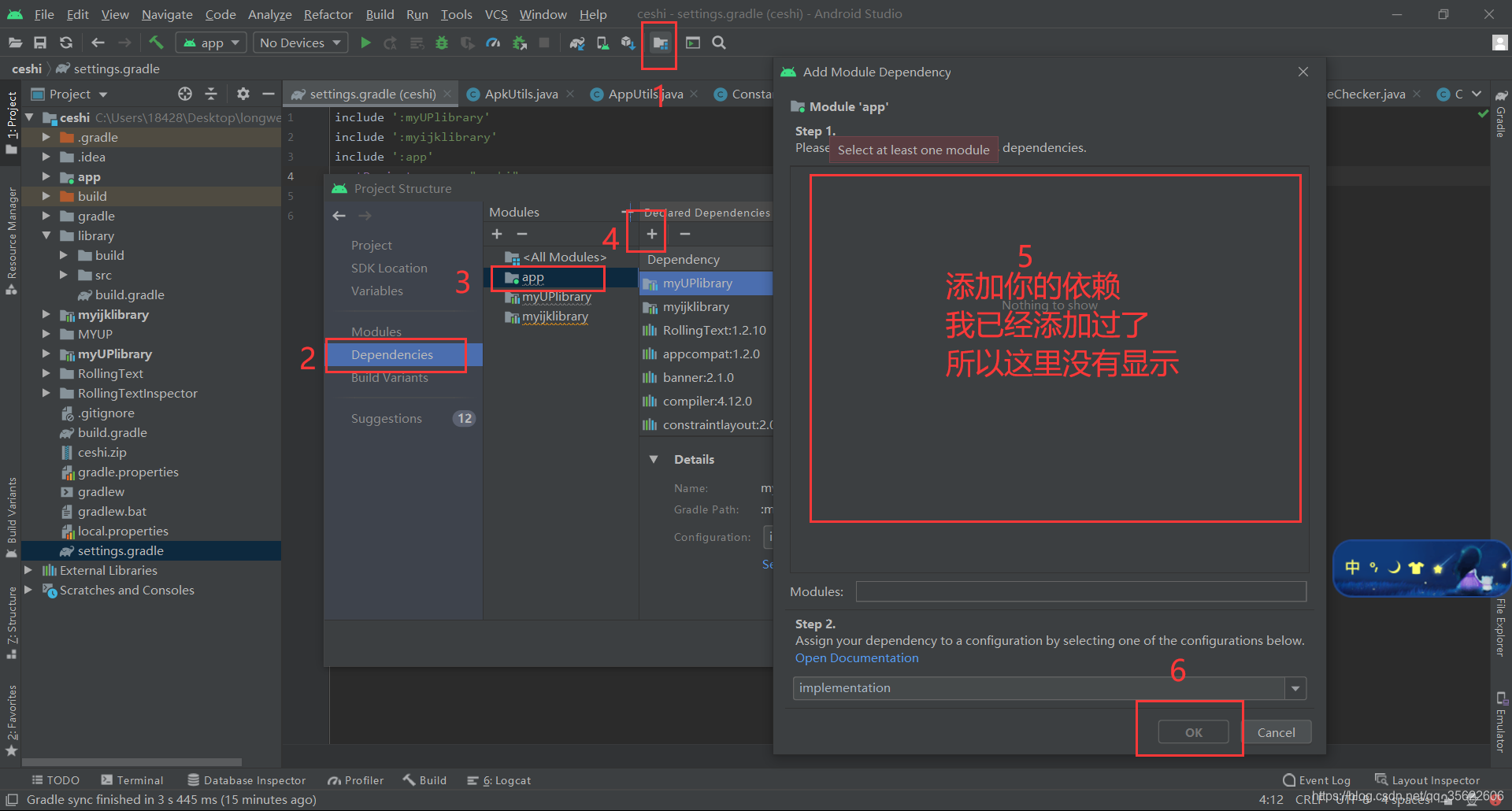Click remove dependency minus icon
1512x811 pixels.
coord(685,234)
